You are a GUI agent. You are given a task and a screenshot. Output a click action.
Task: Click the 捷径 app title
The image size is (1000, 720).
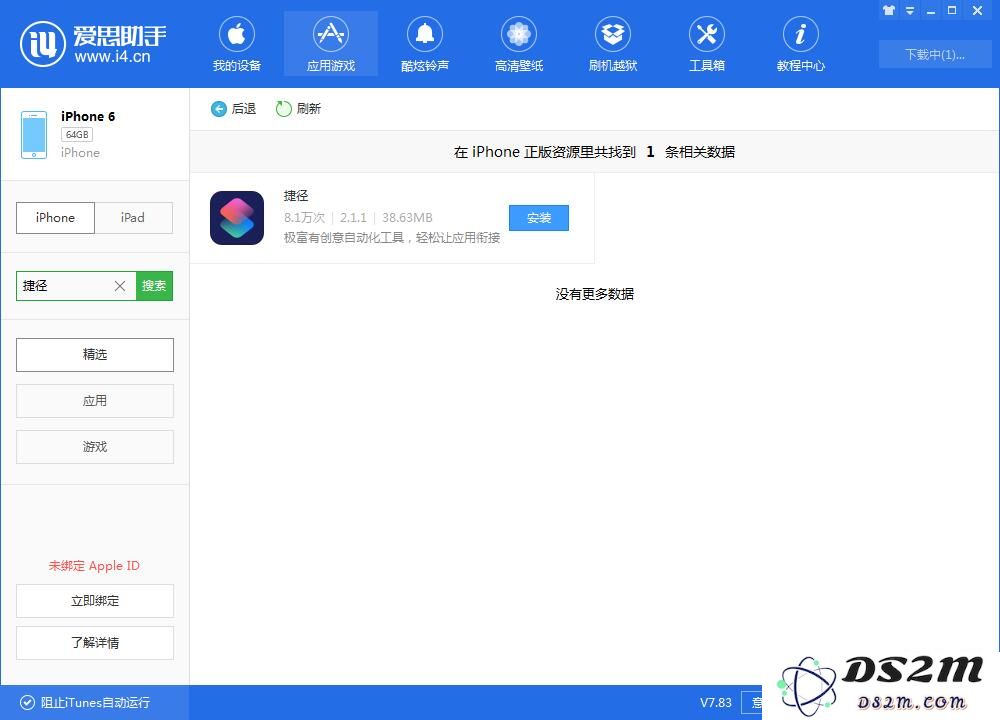296,195
